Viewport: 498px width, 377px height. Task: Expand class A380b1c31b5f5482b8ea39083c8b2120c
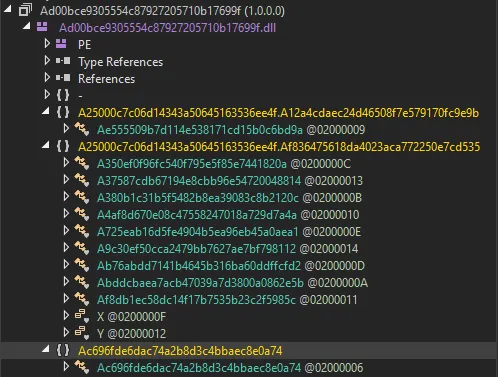coord(66,196)
